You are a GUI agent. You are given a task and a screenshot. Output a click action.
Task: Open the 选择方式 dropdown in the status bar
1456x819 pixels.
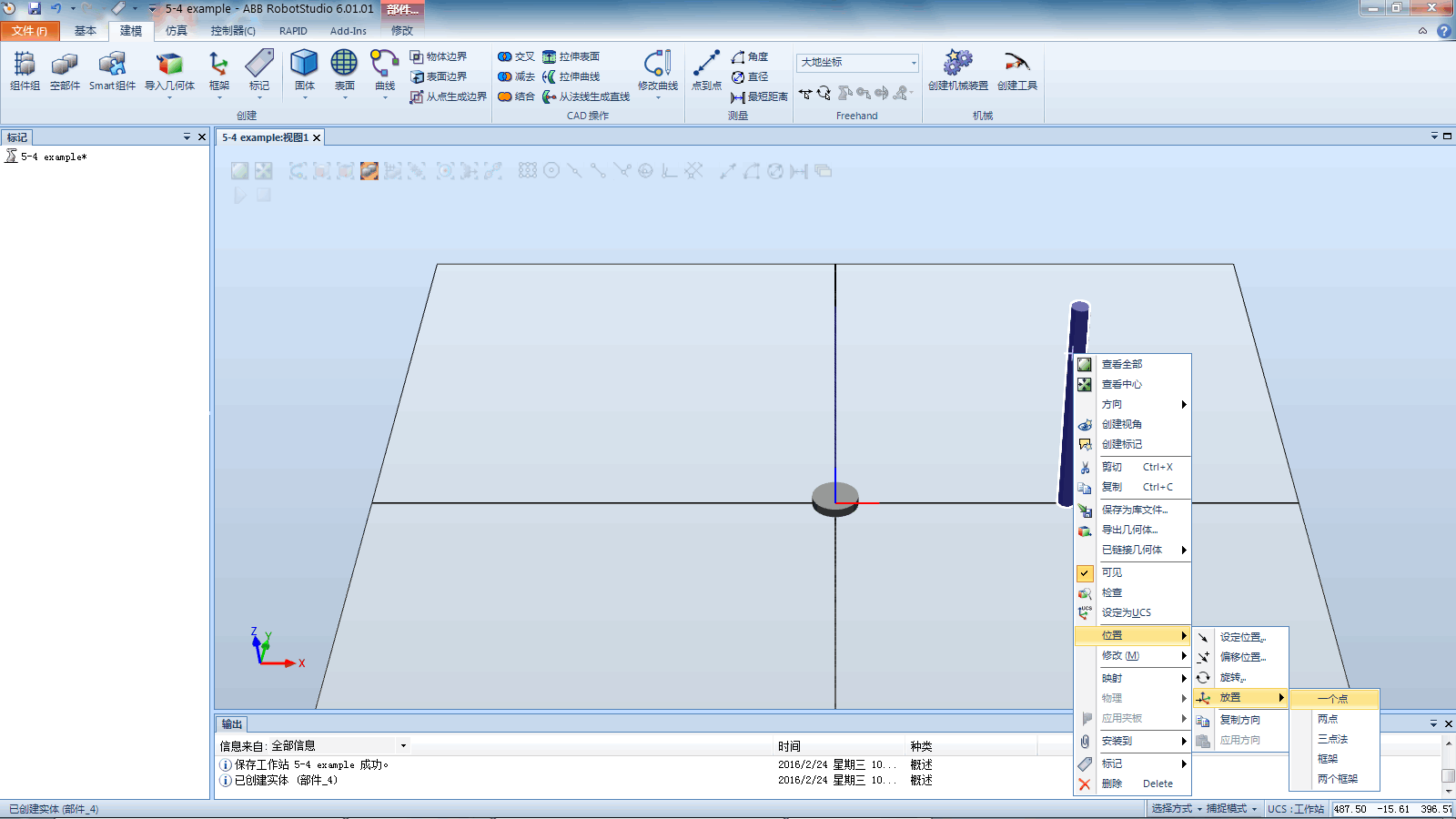tap(1176, 808)
